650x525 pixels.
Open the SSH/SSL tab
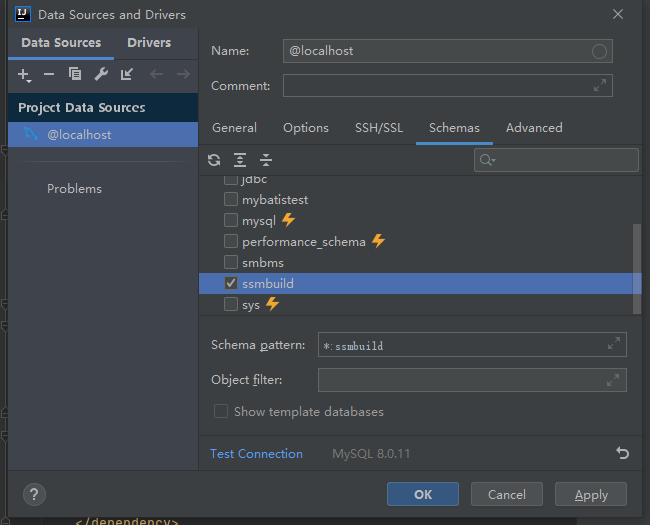(378, 128)
